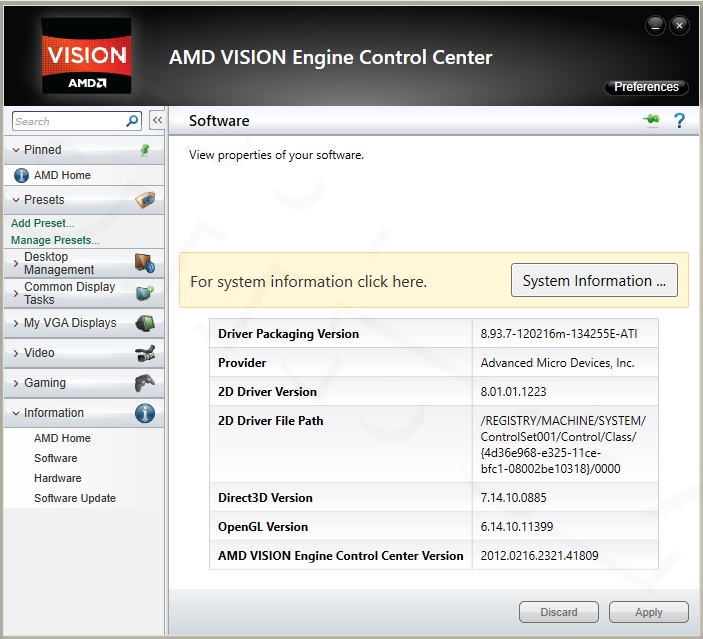Click the 'AMD VISION Engine Control Center' title
703x639 pixels.
[x=330, y=57]
